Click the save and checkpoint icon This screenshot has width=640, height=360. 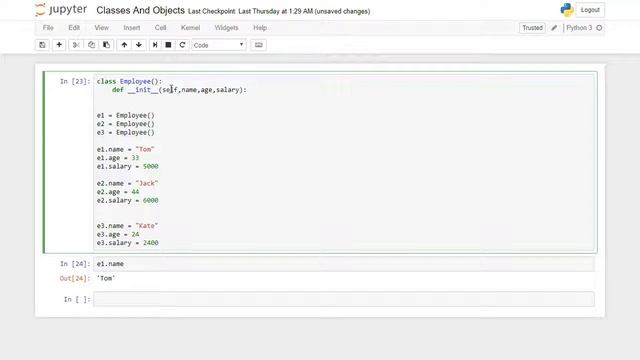[x=42, y=45]
